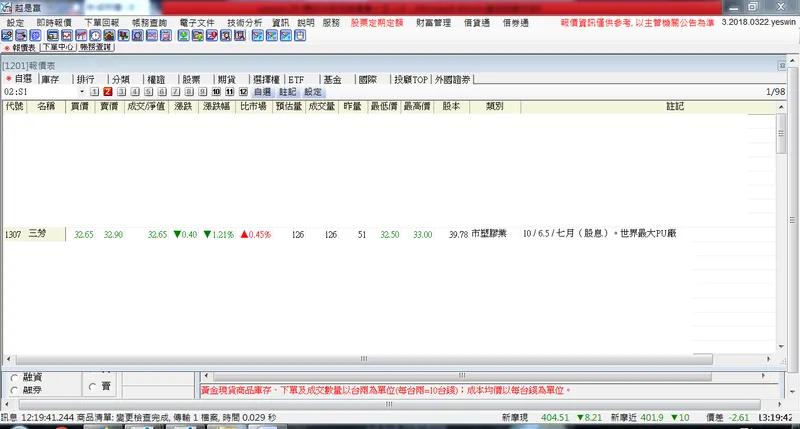Click the 自選 button beside group numbers
Screen dimensions: 800x429
click(263, 92)
